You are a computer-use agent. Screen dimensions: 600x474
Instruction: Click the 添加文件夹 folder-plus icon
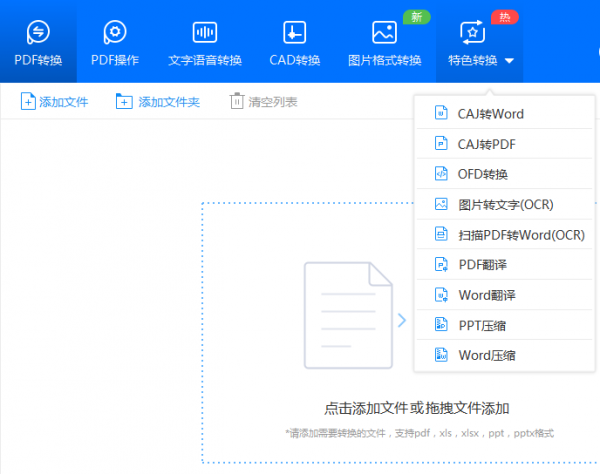click(124, 101)
